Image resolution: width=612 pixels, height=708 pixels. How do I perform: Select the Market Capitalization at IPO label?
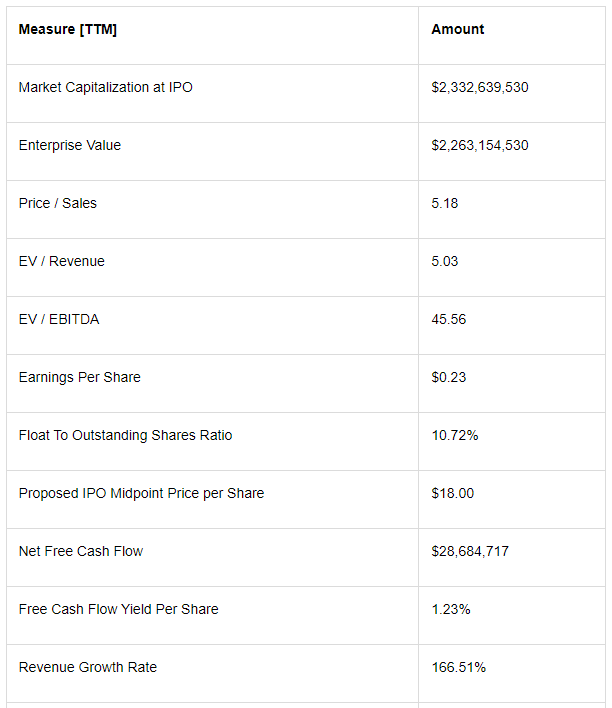coord(106,87)
